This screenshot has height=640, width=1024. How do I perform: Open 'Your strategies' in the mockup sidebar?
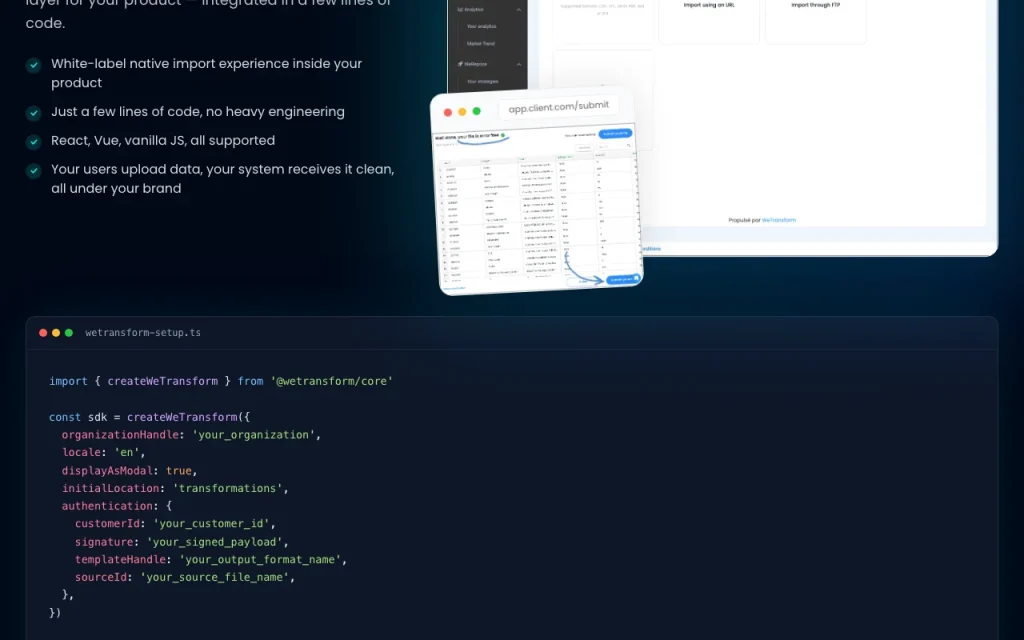point(483,82)
